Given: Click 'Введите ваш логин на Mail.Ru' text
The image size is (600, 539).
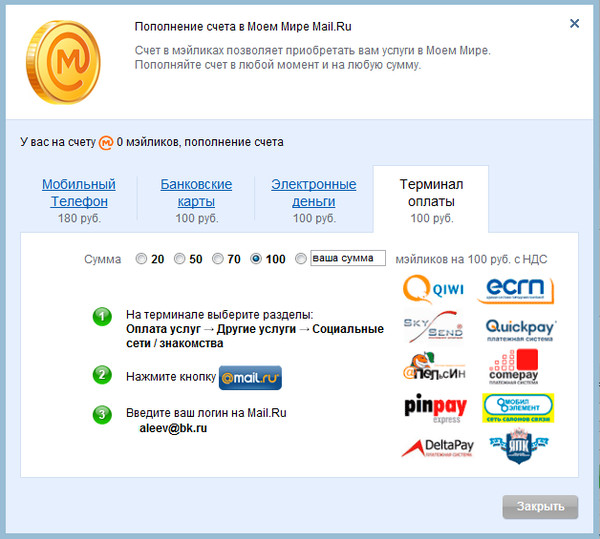Looking at the screenshot, I should click(x=206, y=413).
